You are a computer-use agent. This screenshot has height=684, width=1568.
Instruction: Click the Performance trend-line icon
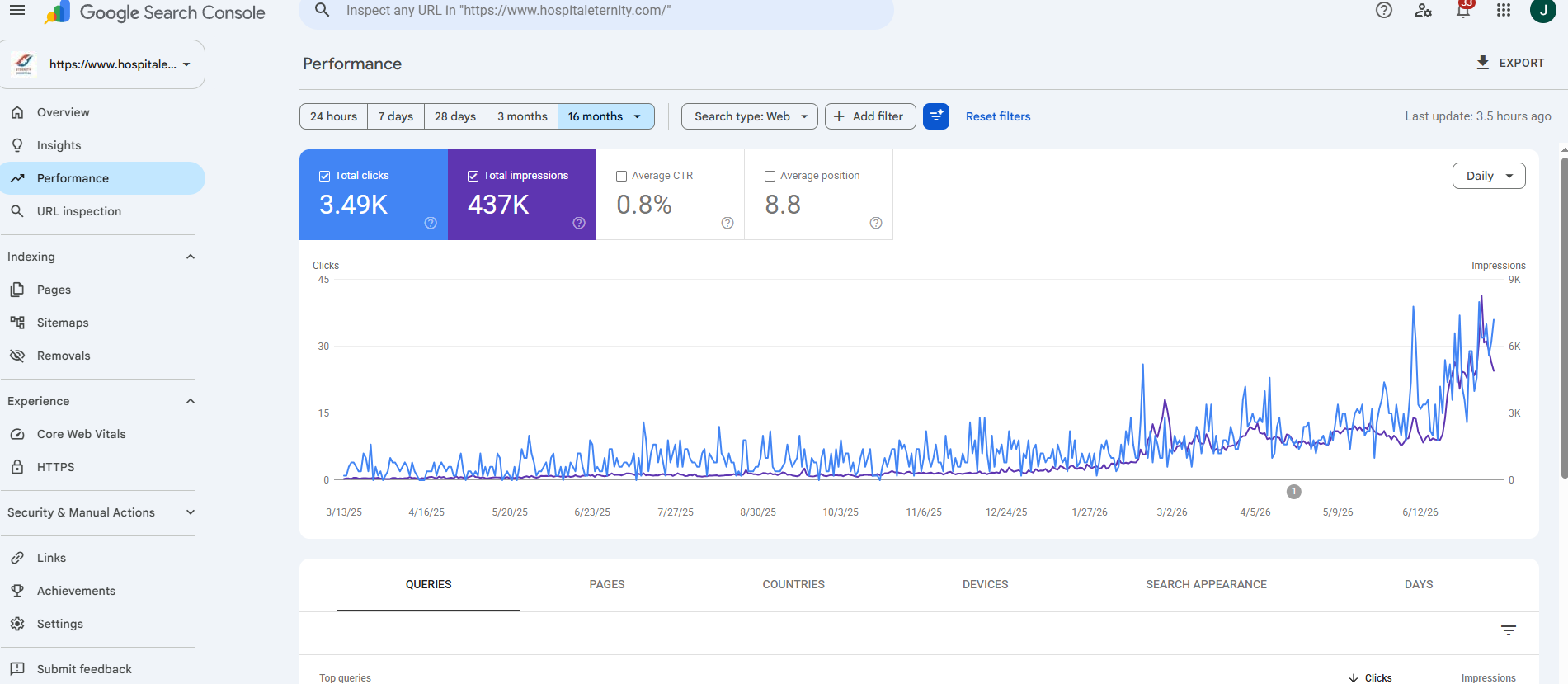coord(17,178)
